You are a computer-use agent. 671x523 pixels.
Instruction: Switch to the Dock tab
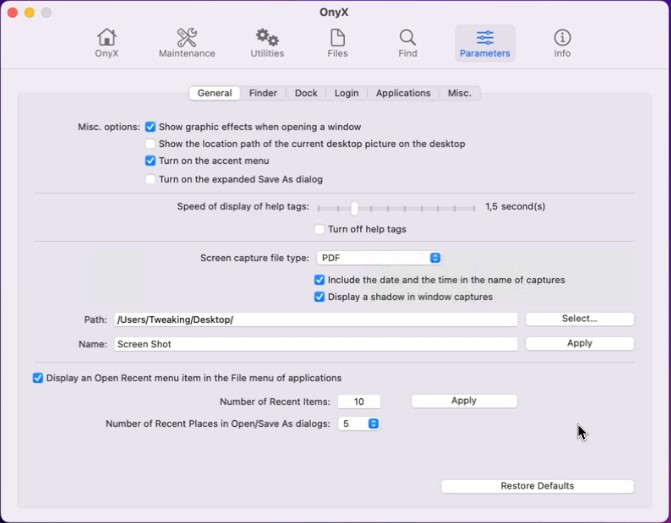click(306, 93)
